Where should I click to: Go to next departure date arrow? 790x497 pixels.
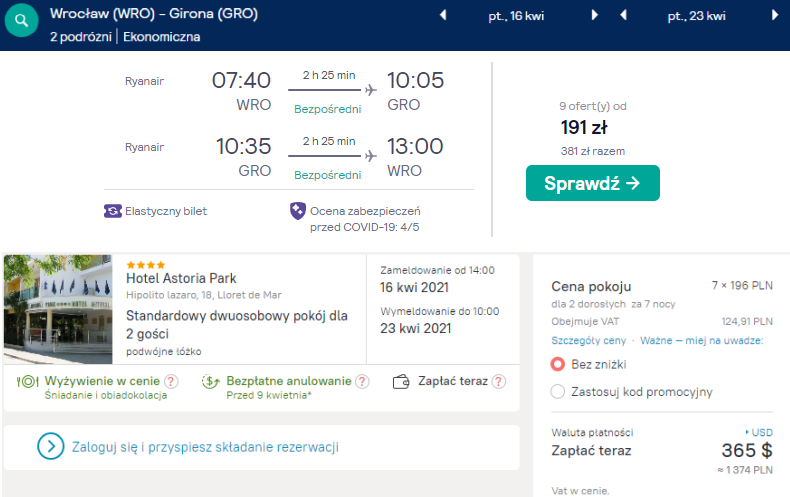click(x=595, y=15)
